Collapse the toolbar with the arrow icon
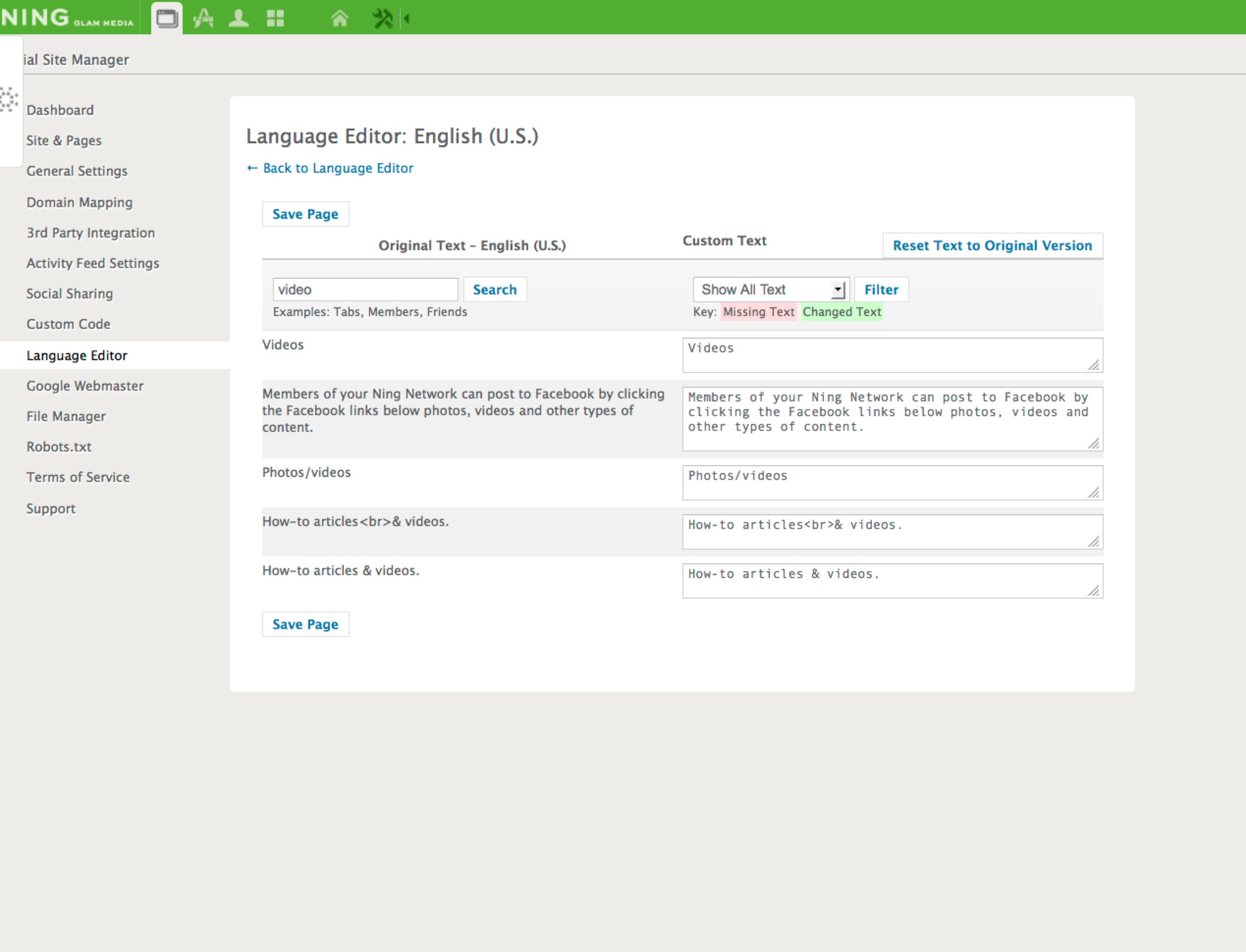Screen dimensions: 1246x952 (406, 18)
